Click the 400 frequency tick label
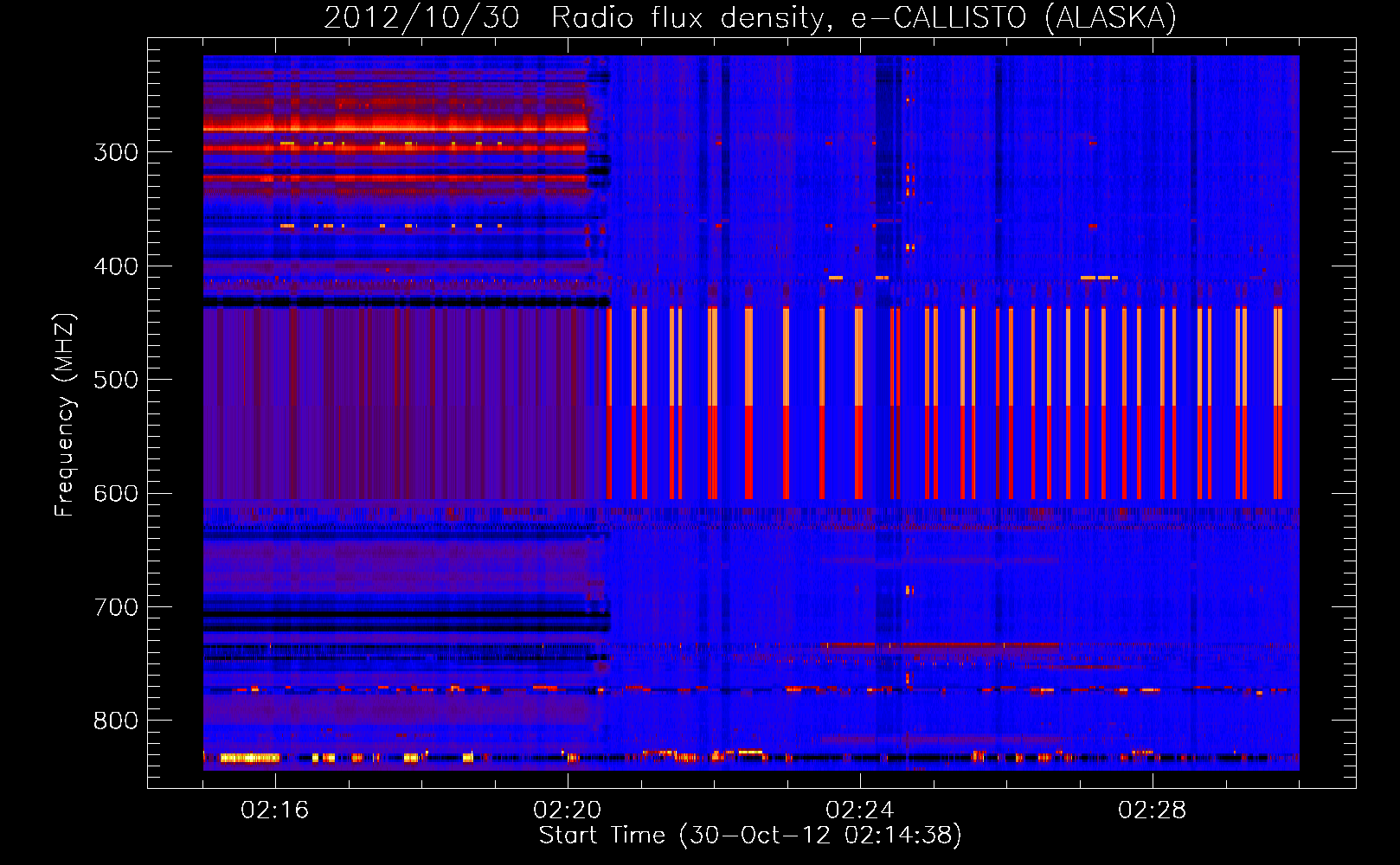The width and height of the screenshot is (1400, 865). tap(116, 266)
